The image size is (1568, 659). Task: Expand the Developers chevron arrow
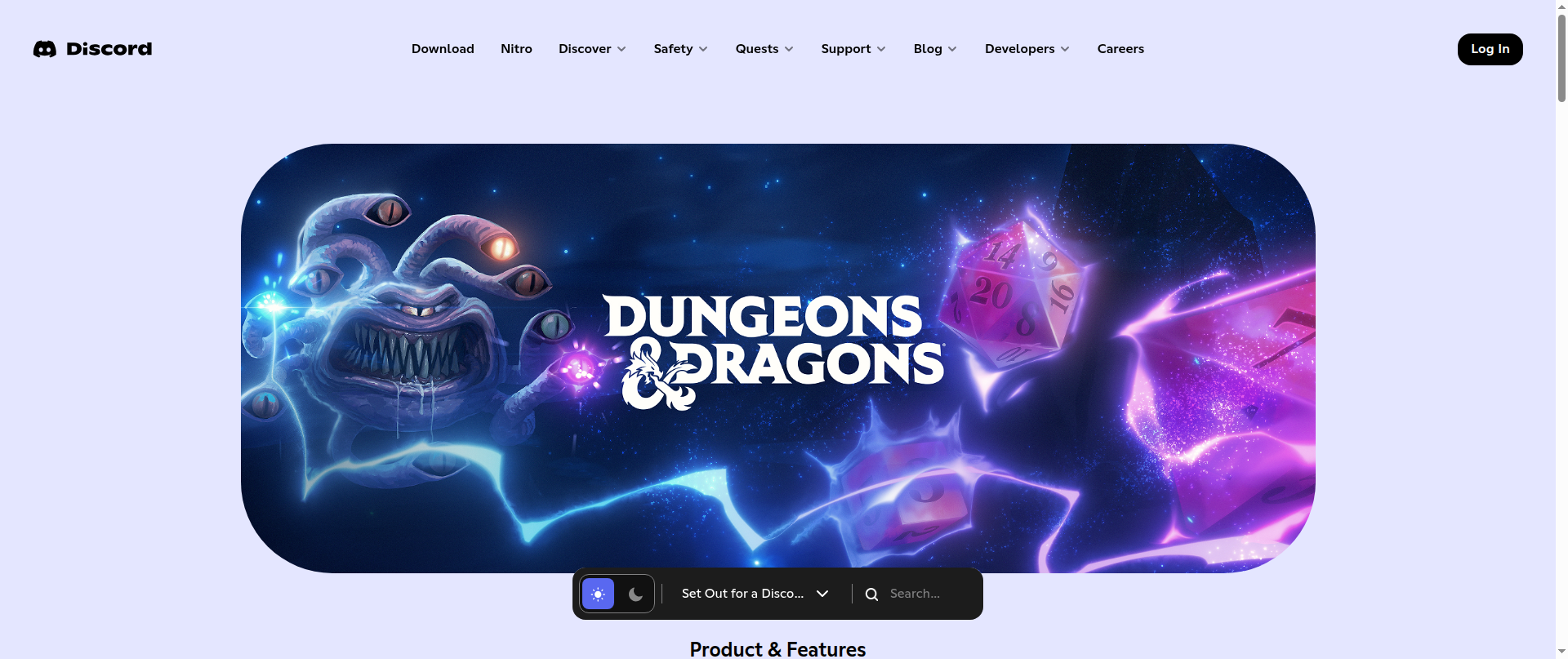coord(1065,49)
